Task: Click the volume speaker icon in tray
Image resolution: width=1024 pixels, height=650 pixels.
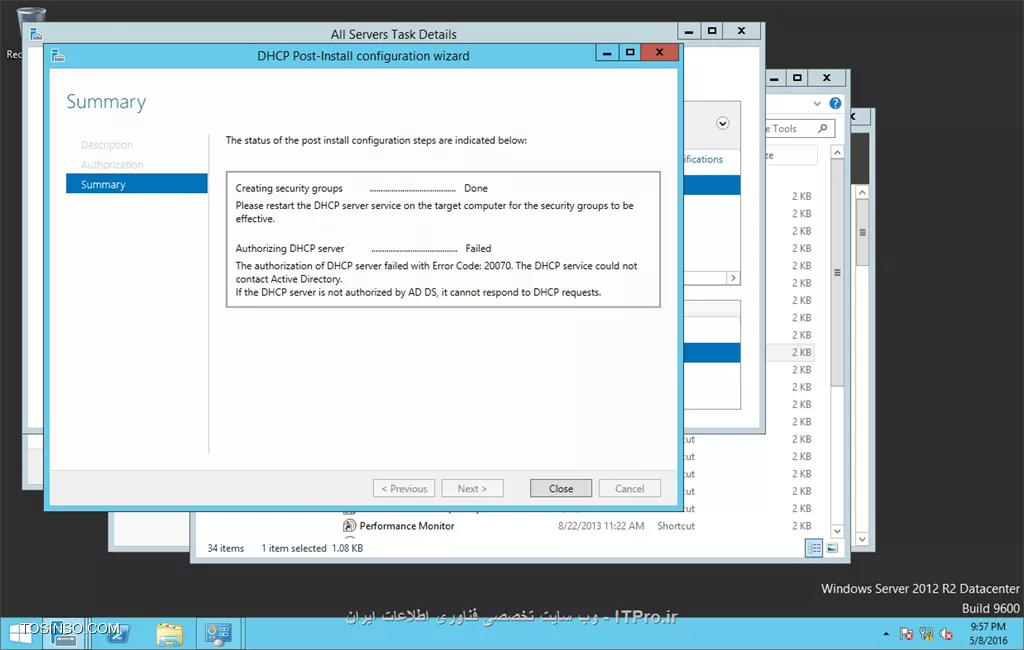Action: point(946,634)
